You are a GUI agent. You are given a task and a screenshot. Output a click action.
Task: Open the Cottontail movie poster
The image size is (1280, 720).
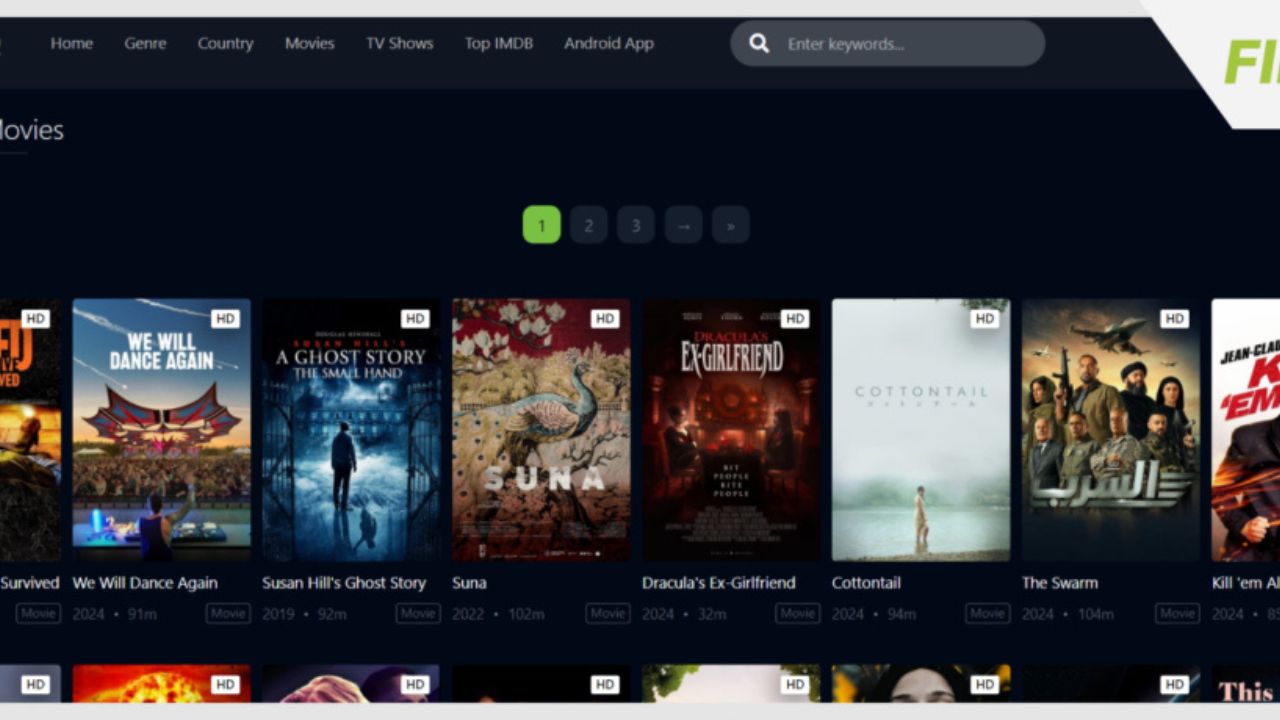pos(921,430)
